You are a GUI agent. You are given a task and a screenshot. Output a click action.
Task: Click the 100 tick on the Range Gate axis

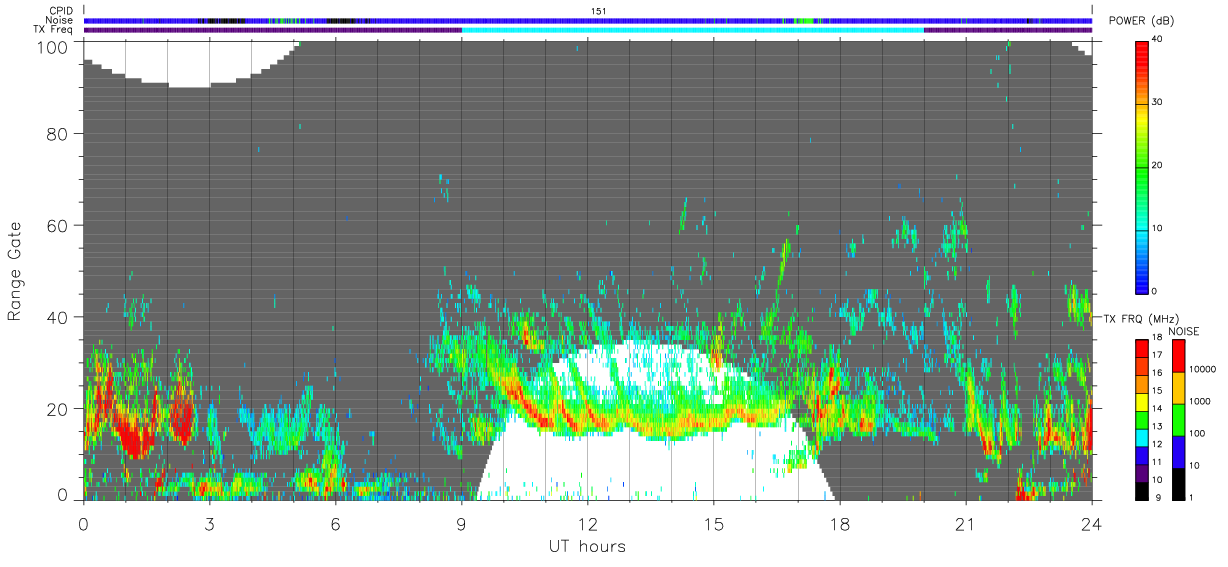point(54,47)
